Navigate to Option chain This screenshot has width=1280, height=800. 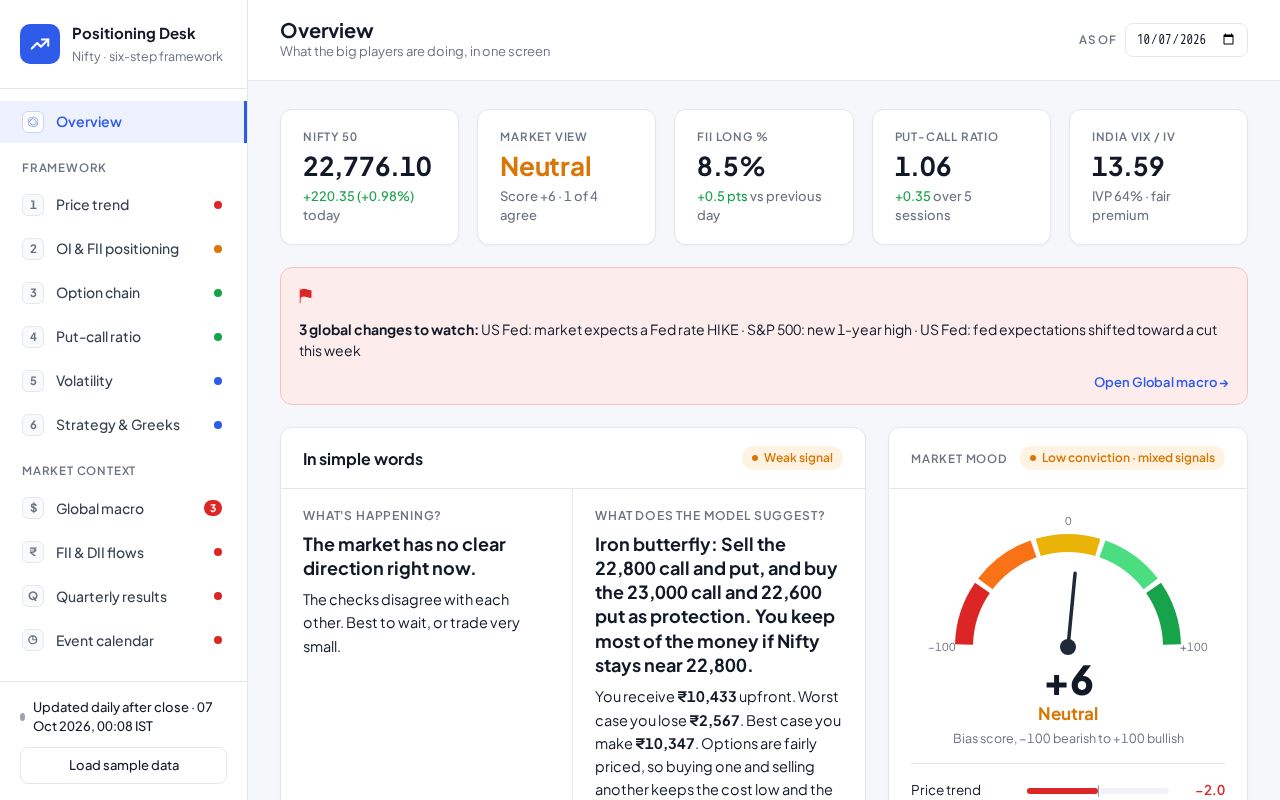click(123, 293)
